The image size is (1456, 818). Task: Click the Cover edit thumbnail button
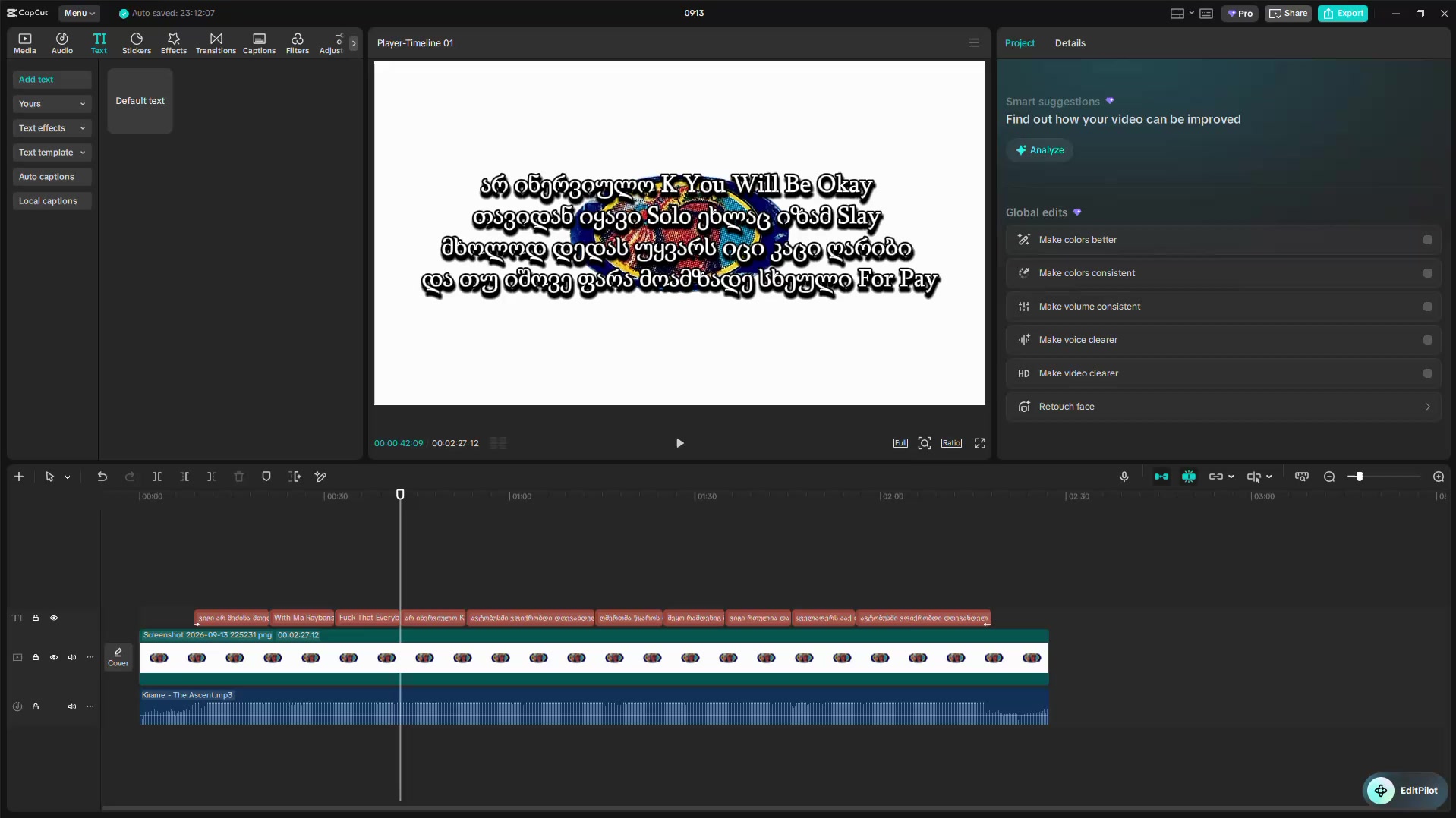pyautogui.click(x=118, y=657)
